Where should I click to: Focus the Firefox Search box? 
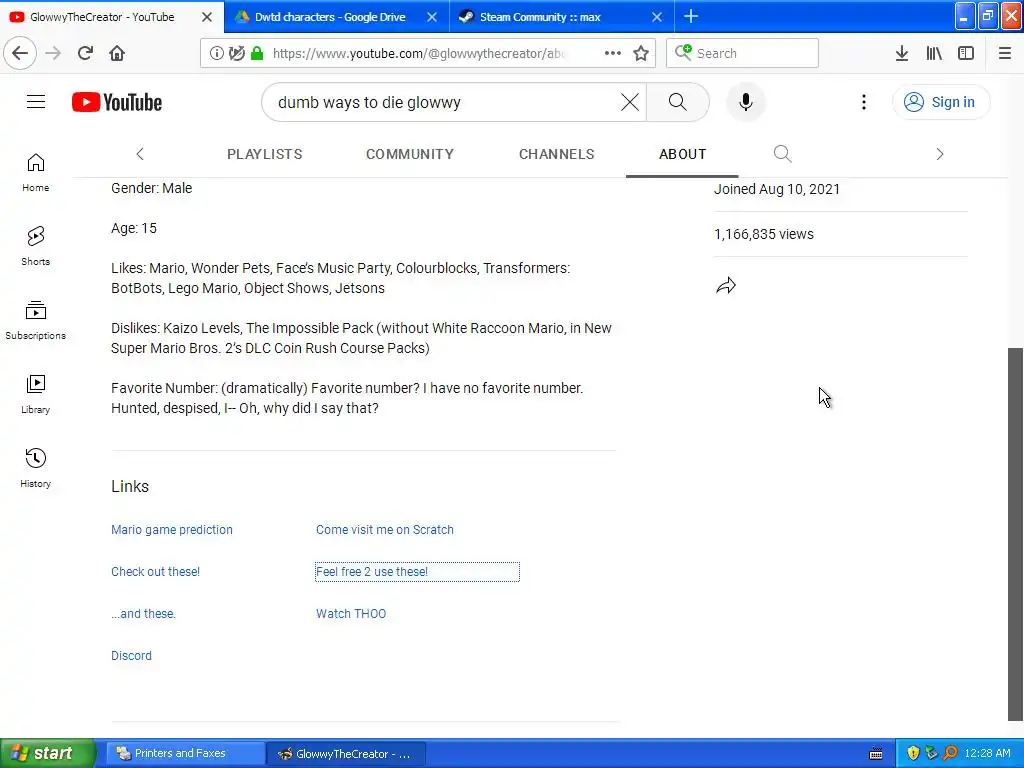click(x=743, y=53)
